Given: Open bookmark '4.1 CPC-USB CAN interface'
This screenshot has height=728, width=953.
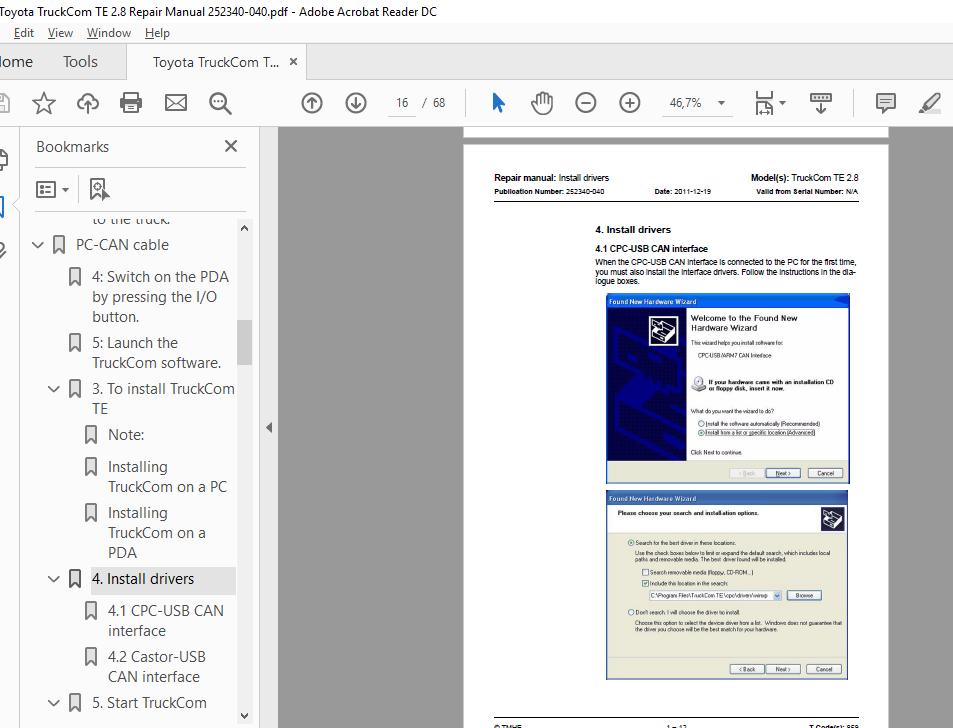Looking at the screenshot, I should tap(165, 620).
